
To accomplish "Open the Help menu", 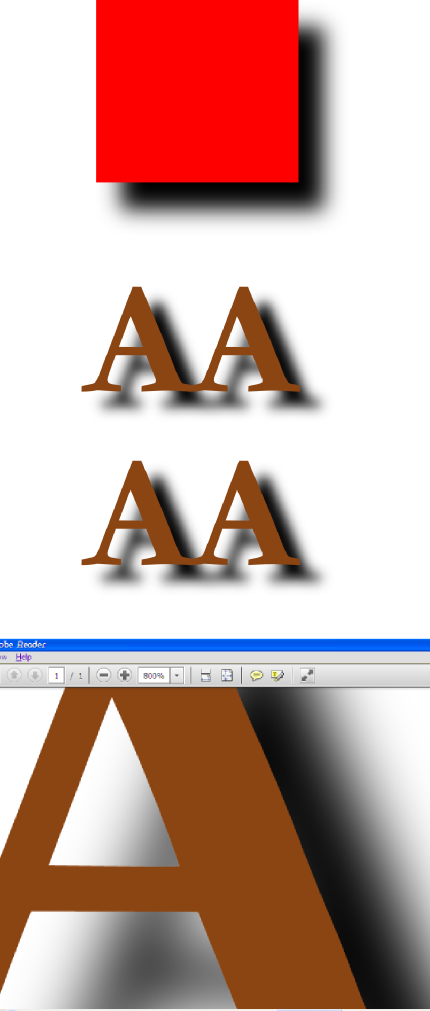I will [23, 657].
